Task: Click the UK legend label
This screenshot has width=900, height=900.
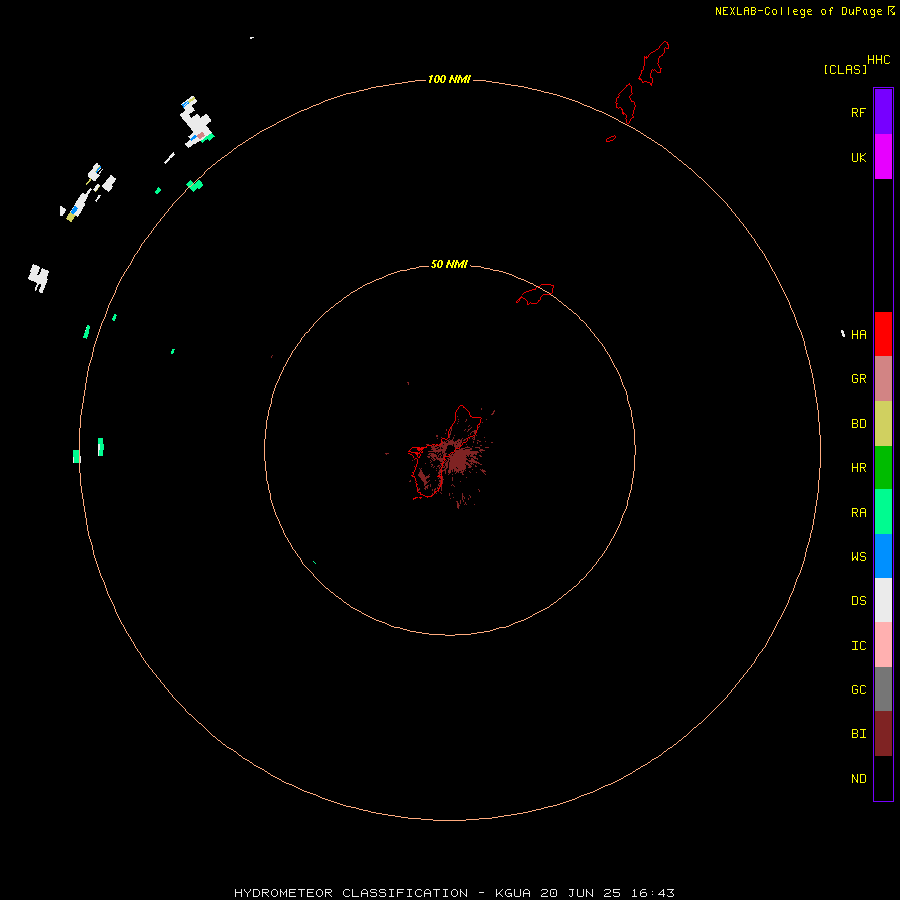Action: pos(858,157)
